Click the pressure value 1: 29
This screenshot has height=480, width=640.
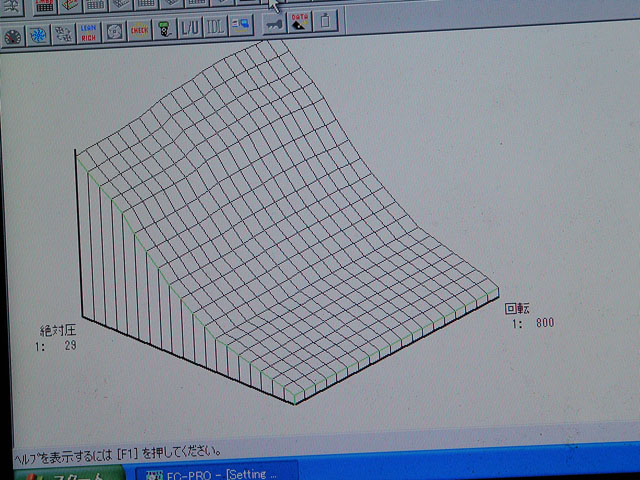(56, 346)
